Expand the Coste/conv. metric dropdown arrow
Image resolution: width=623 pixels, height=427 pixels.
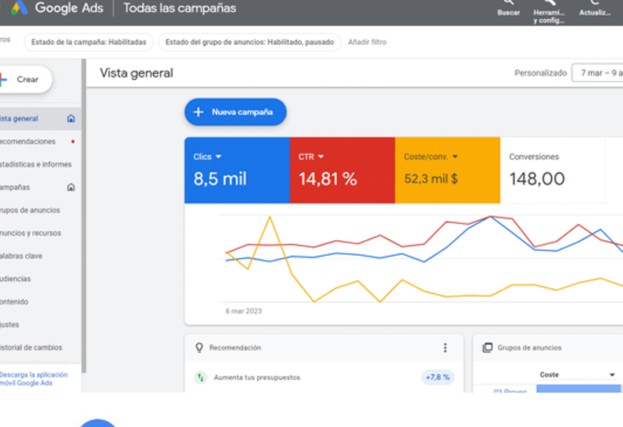tap(455, 157)
